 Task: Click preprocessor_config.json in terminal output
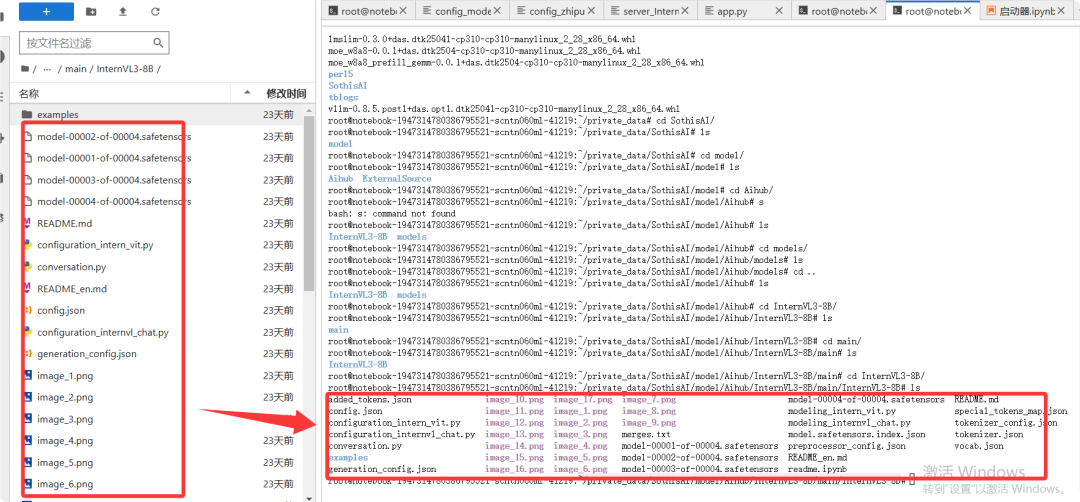847,446
